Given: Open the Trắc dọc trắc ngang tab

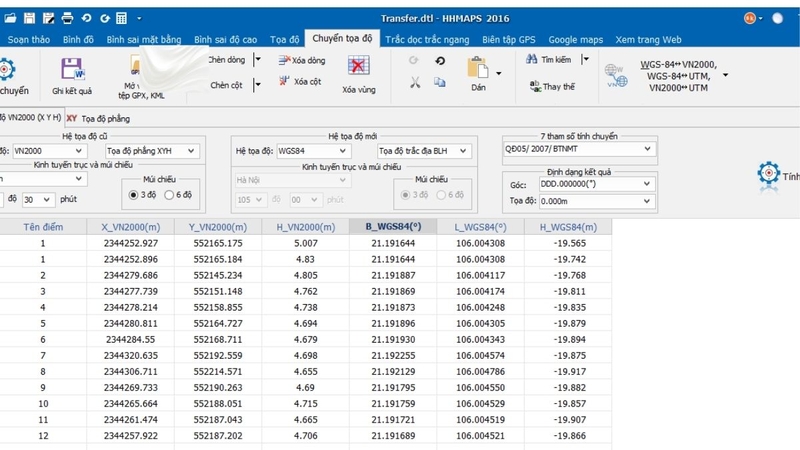Looking at the screenshot, I should click(427, 40).
